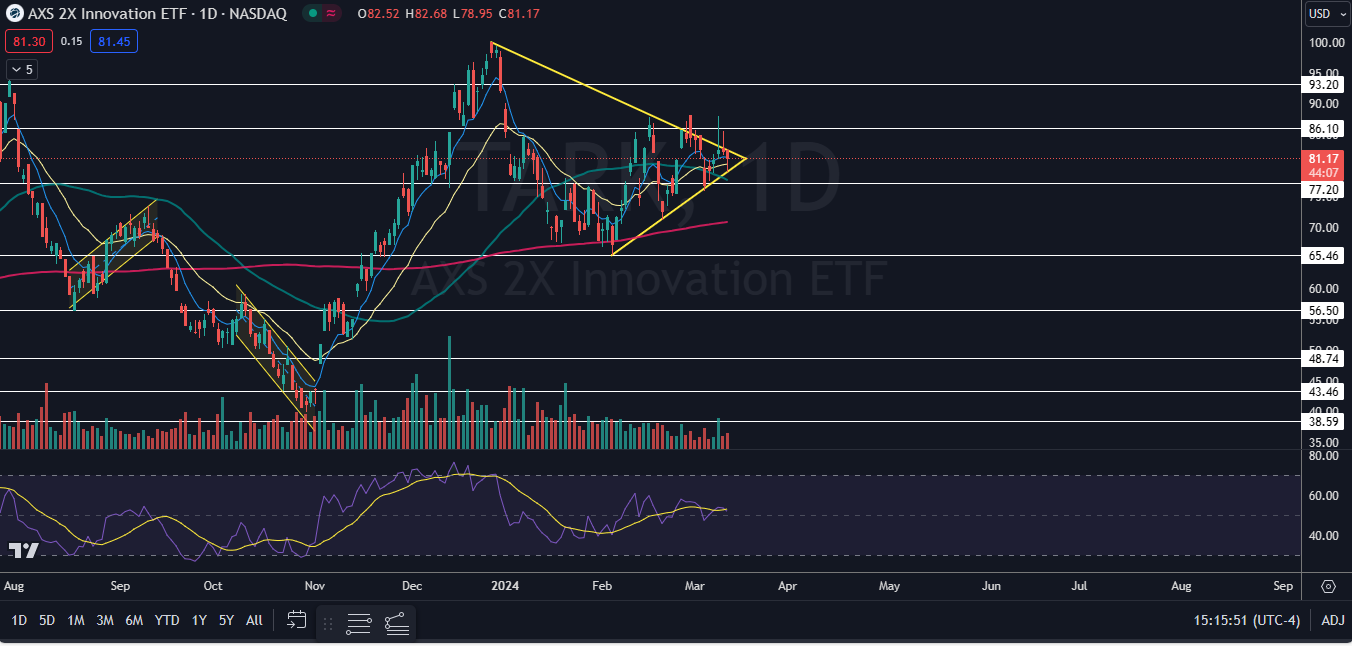Open the USD currency dropdown
This screenshot has height=646, width=1352.
(1326, 14)
